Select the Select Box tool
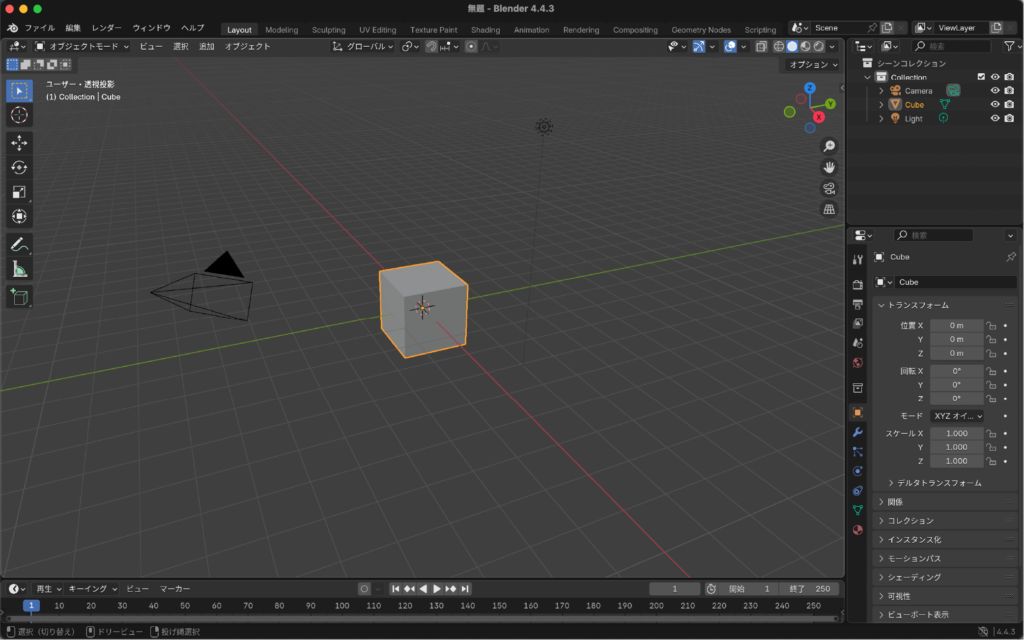The image size is (1024, 640). pos(19,91)
